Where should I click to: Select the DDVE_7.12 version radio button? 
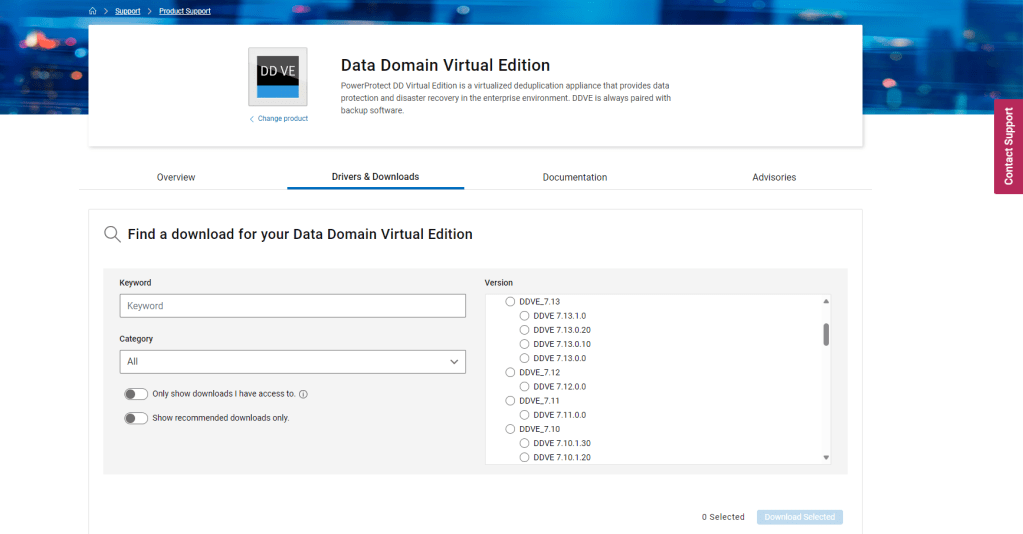(511, 372)
